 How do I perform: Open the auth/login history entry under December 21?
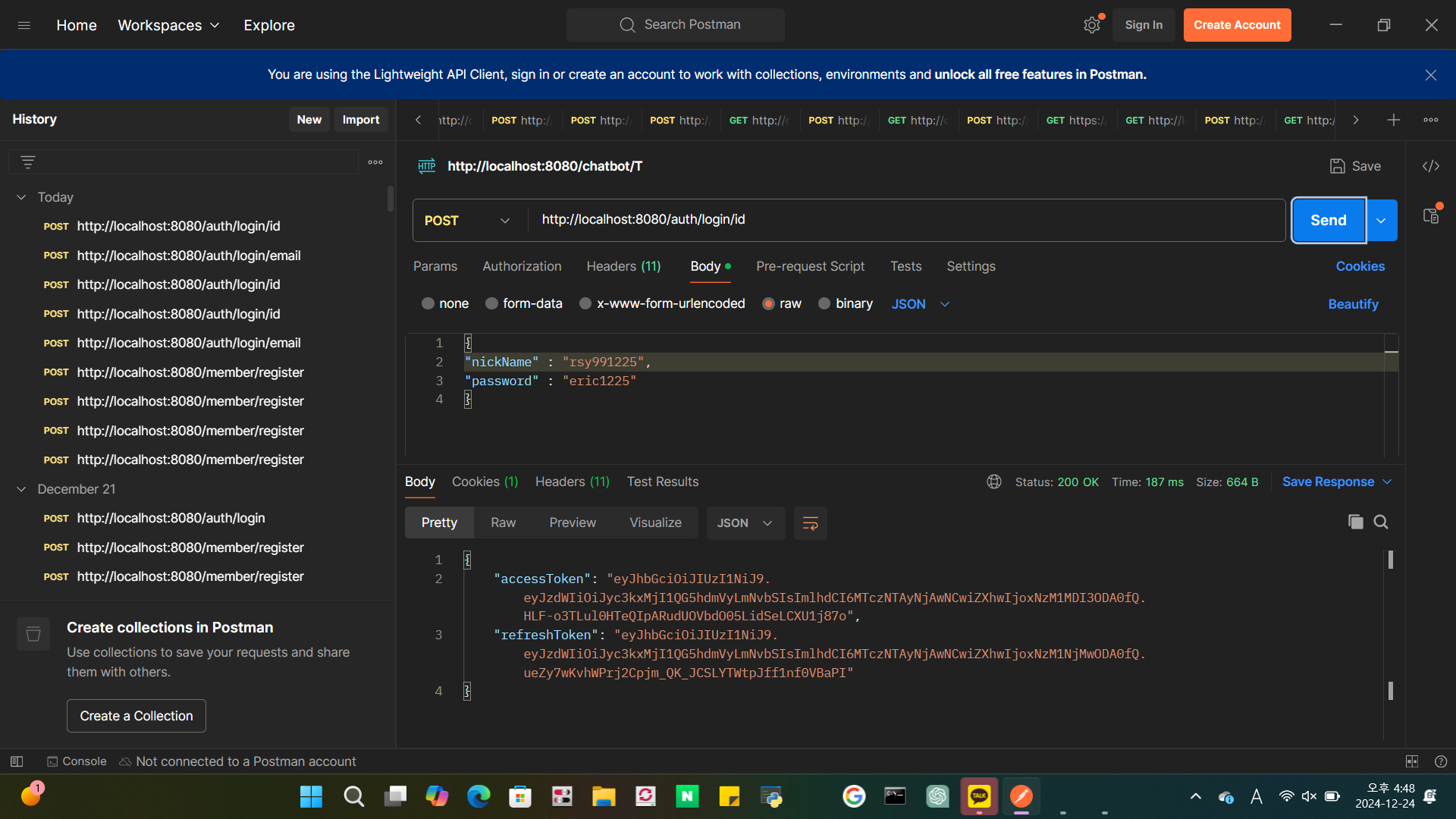pyautogui.click(x=171, y=519)
